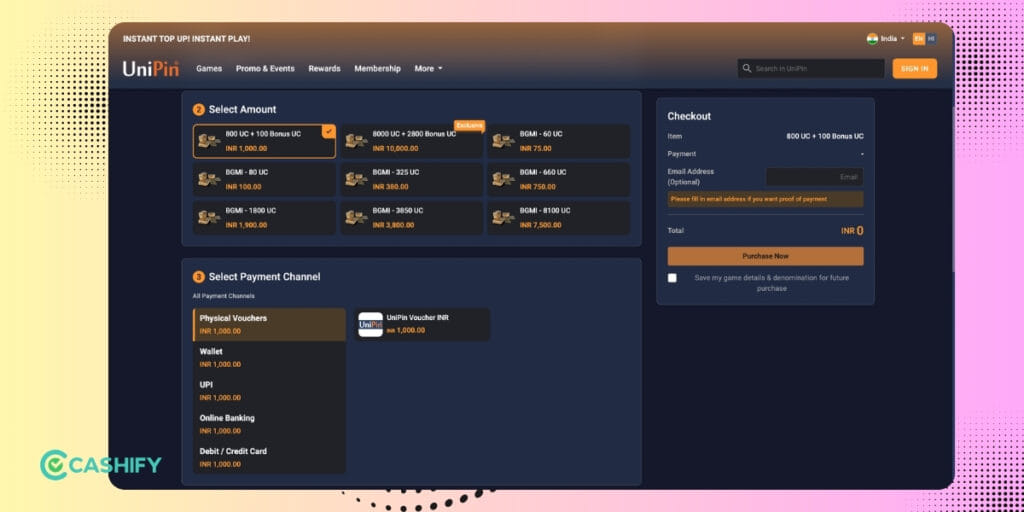The width and height of the screenshot is (1024, 512).
Task: Click the India flag icon
Action: 872,39
